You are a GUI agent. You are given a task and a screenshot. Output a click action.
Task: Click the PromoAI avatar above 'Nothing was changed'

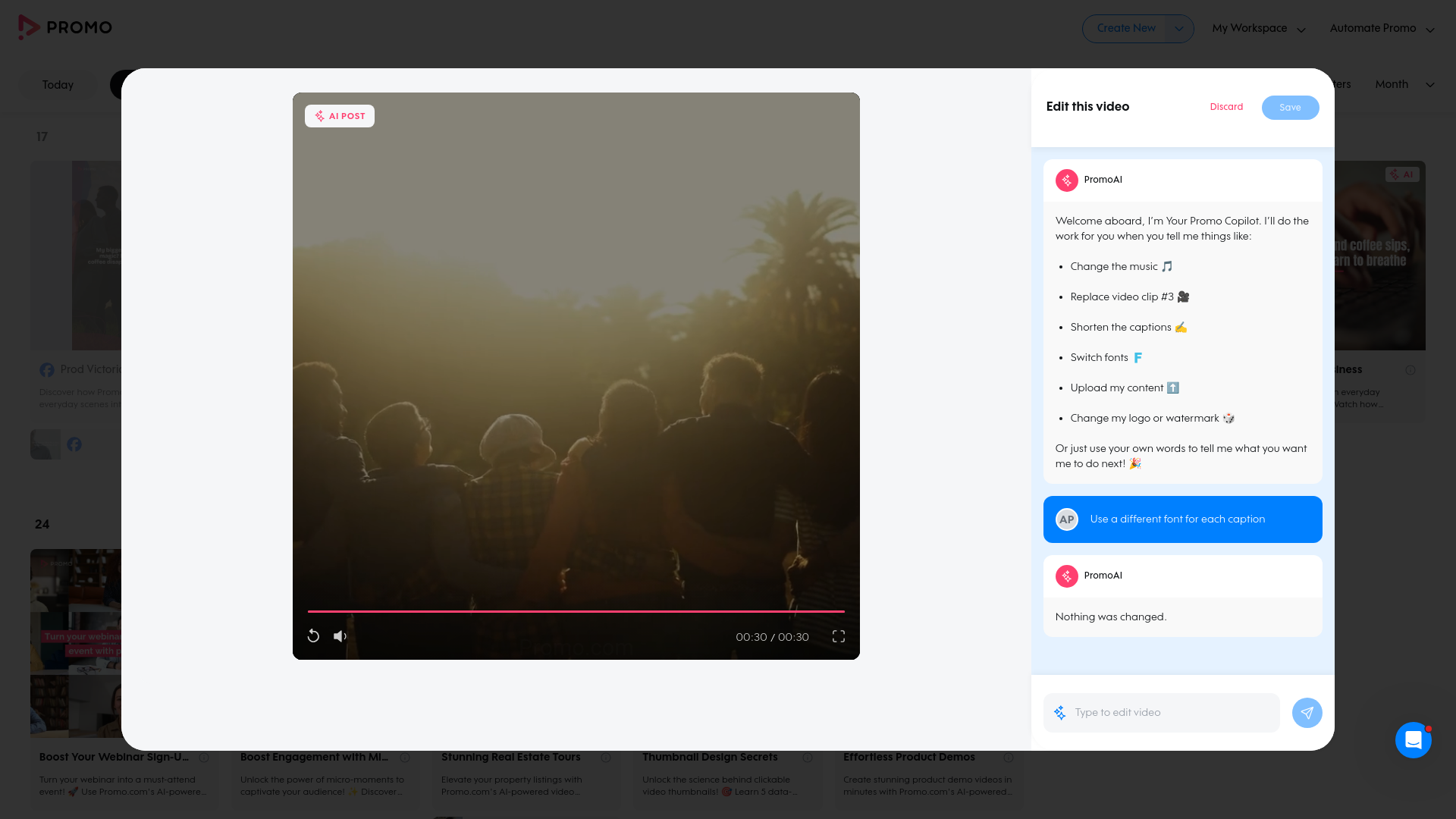click(1067, 576)
